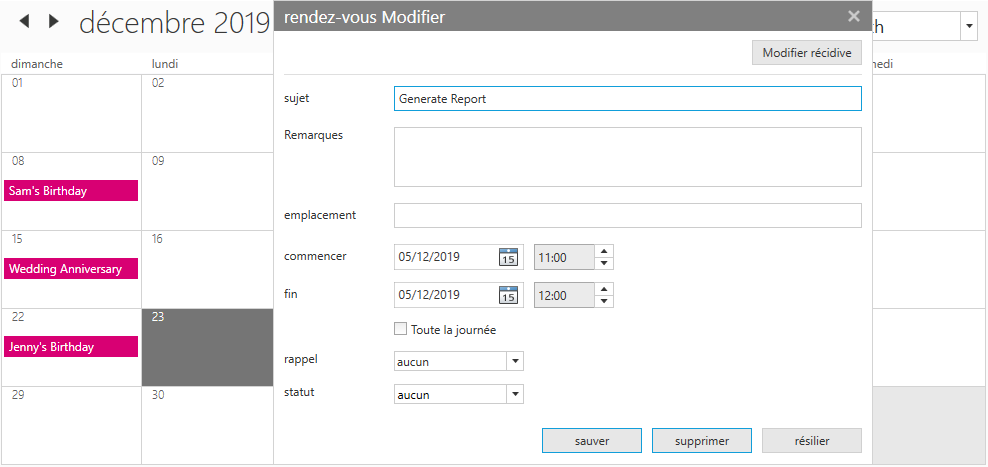The image size is (988, 467).
Task: Select the Wedding Anniversary event
Action: pyautogui.click(x=71, y=269)
